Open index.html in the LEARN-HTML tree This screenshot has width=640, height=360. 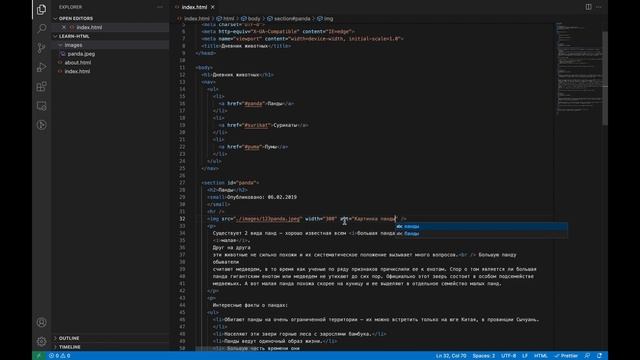tap(77, 71)
